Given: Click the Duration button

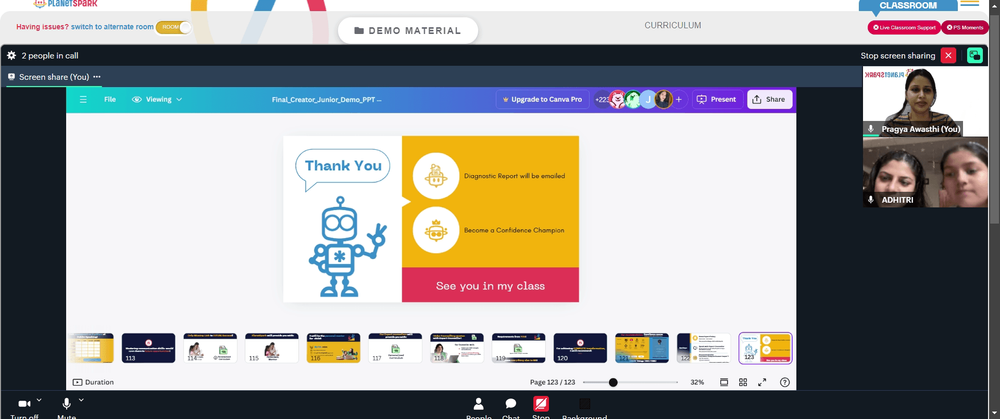Looking at the screenshot, I should click(93, 382).
